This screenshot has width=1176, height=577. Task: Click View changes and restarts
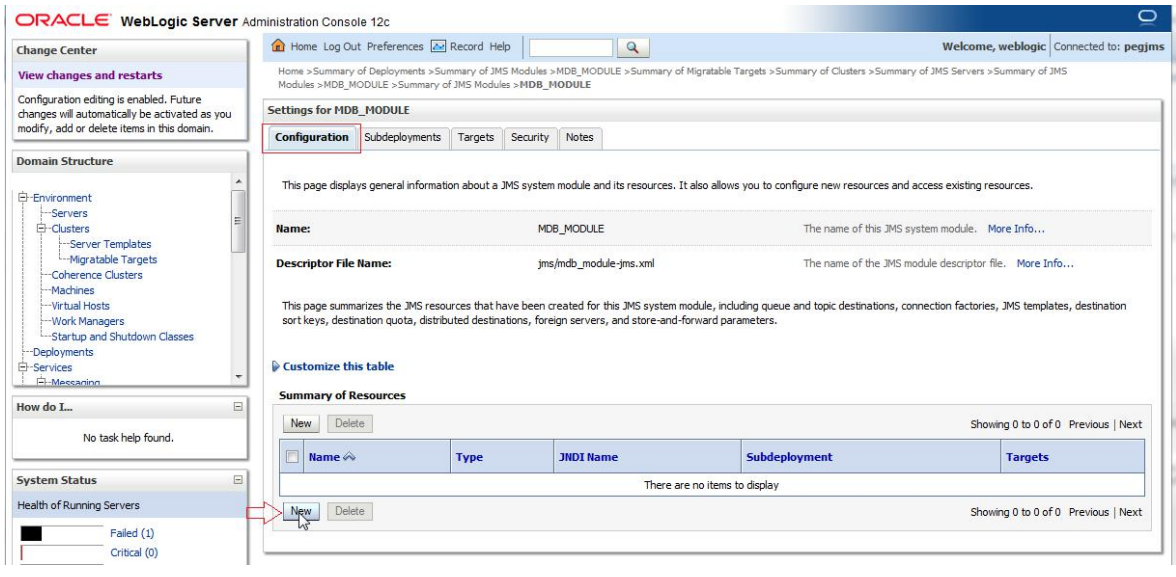[90, 75]
